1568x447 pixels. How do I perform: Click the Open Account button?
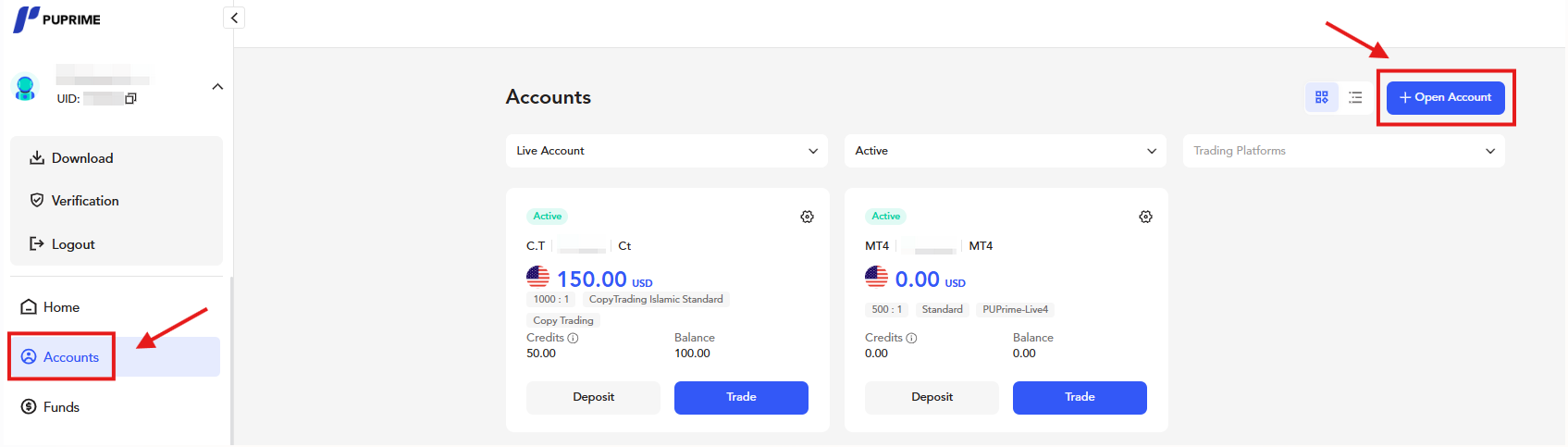tap(1446, 97)
